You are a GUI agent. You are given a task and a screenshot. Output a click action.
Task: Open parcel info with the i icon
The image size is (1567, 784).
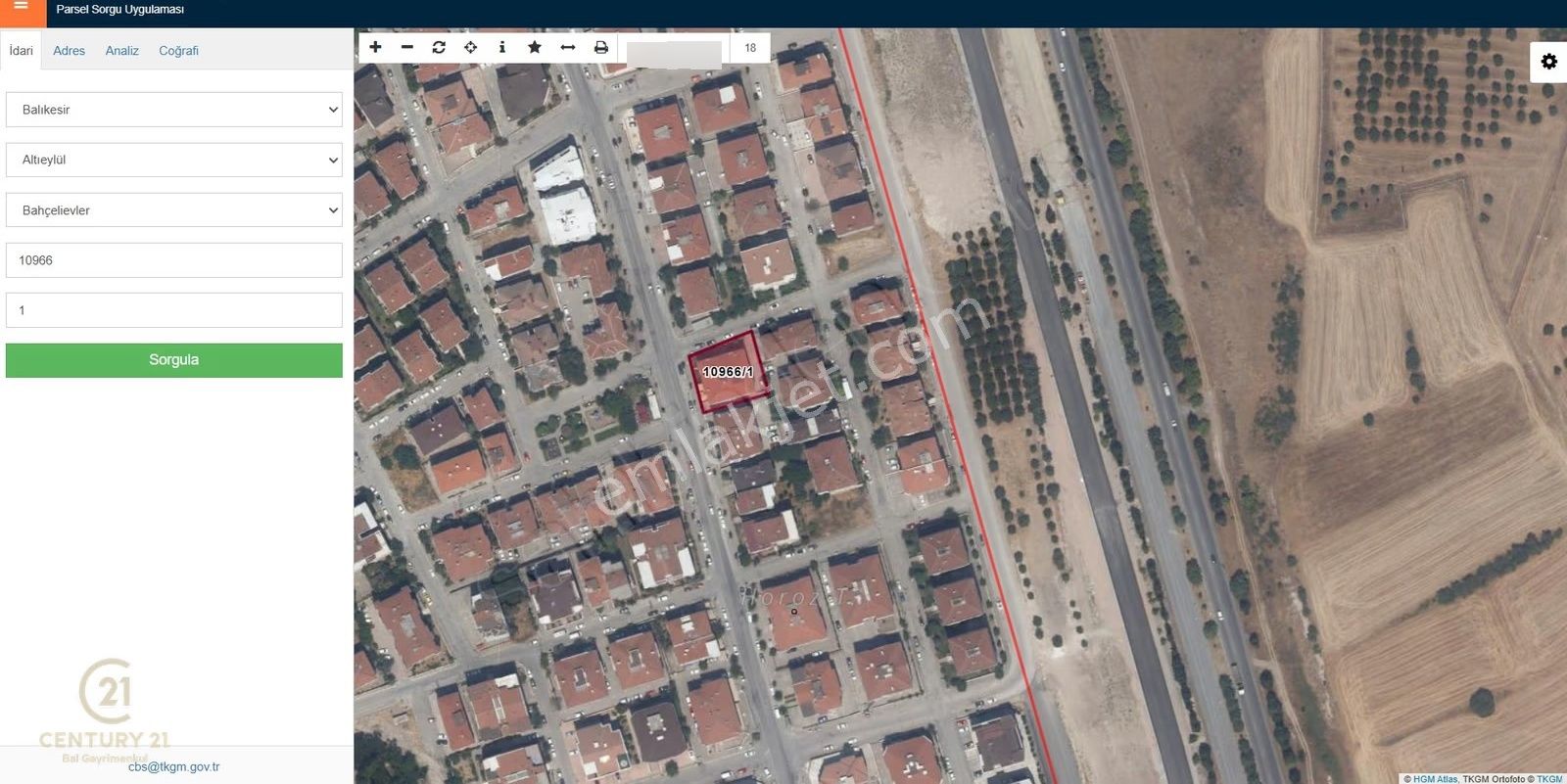click(502, 47)
